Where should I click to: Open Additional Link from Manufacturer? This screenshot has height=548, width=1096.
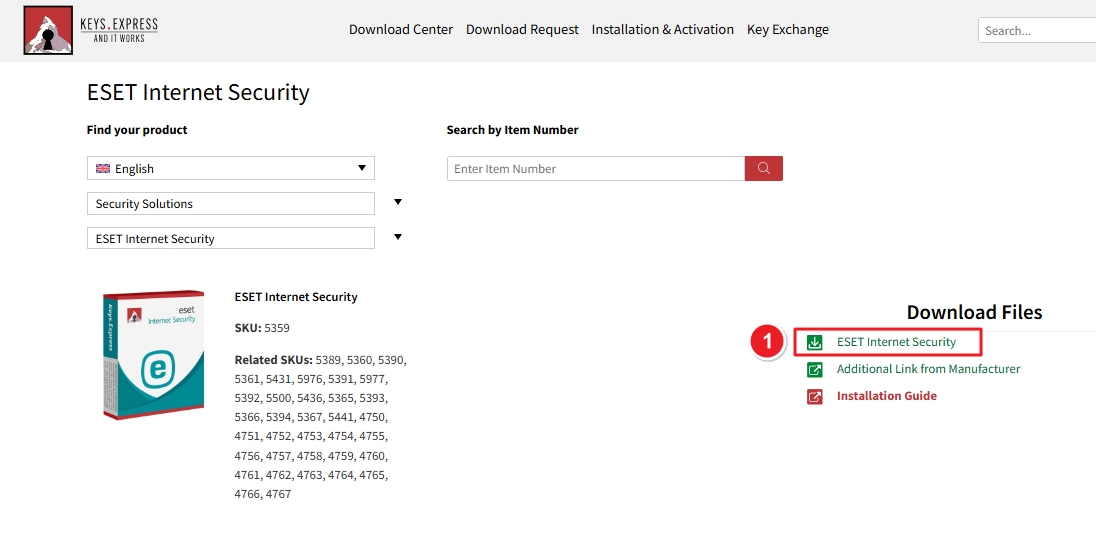click(928, 369)
